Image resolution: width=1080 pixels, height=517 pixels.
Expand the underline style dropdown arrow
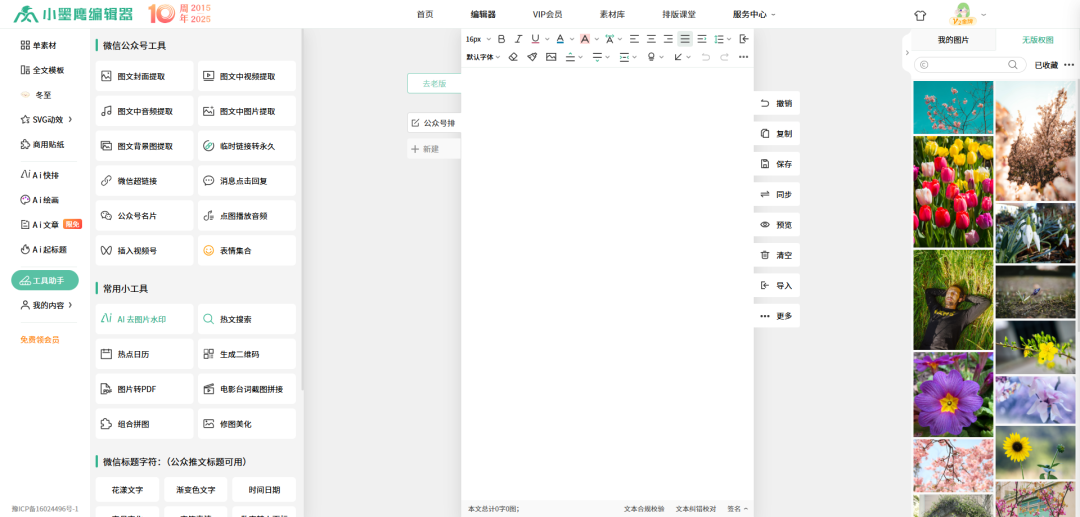point(547,39)
